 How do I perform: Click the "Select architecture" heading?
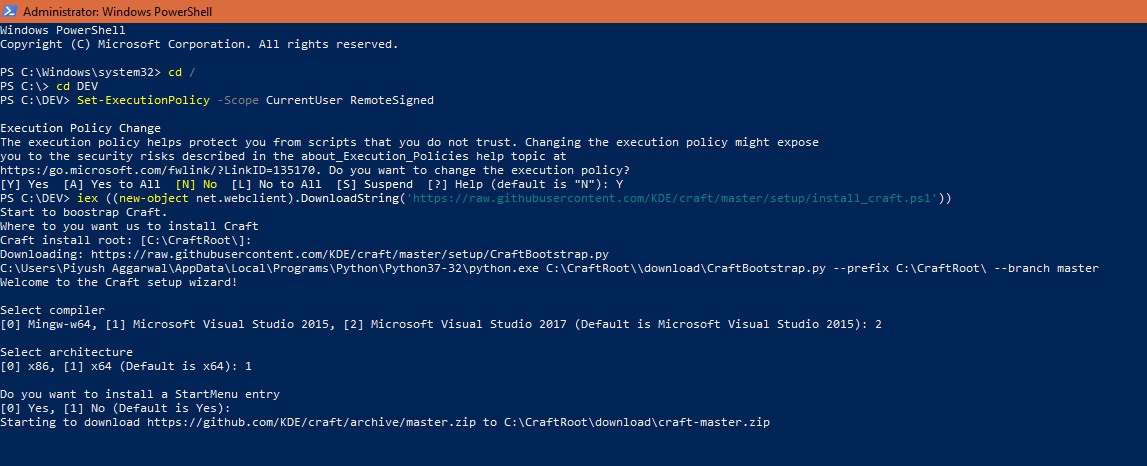tap(66, 352)
